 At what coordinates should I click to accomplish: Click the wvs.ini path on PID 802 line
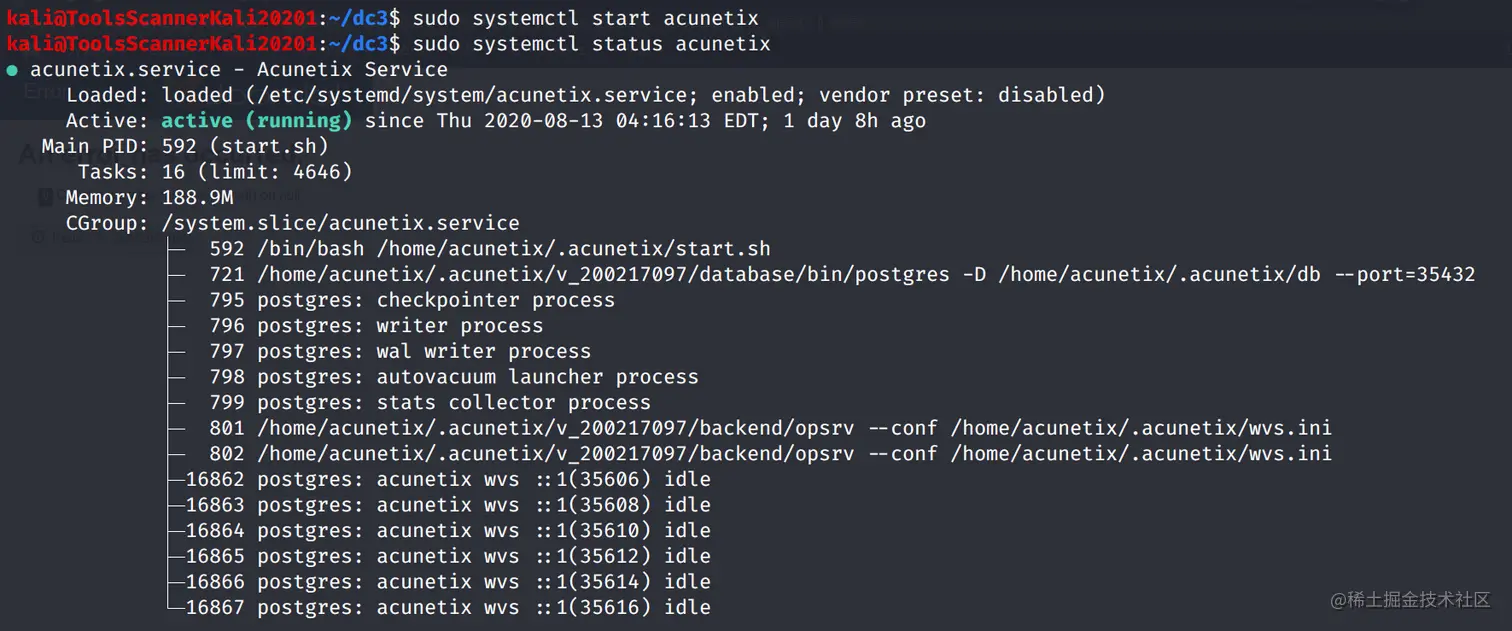coord(1140,454)
